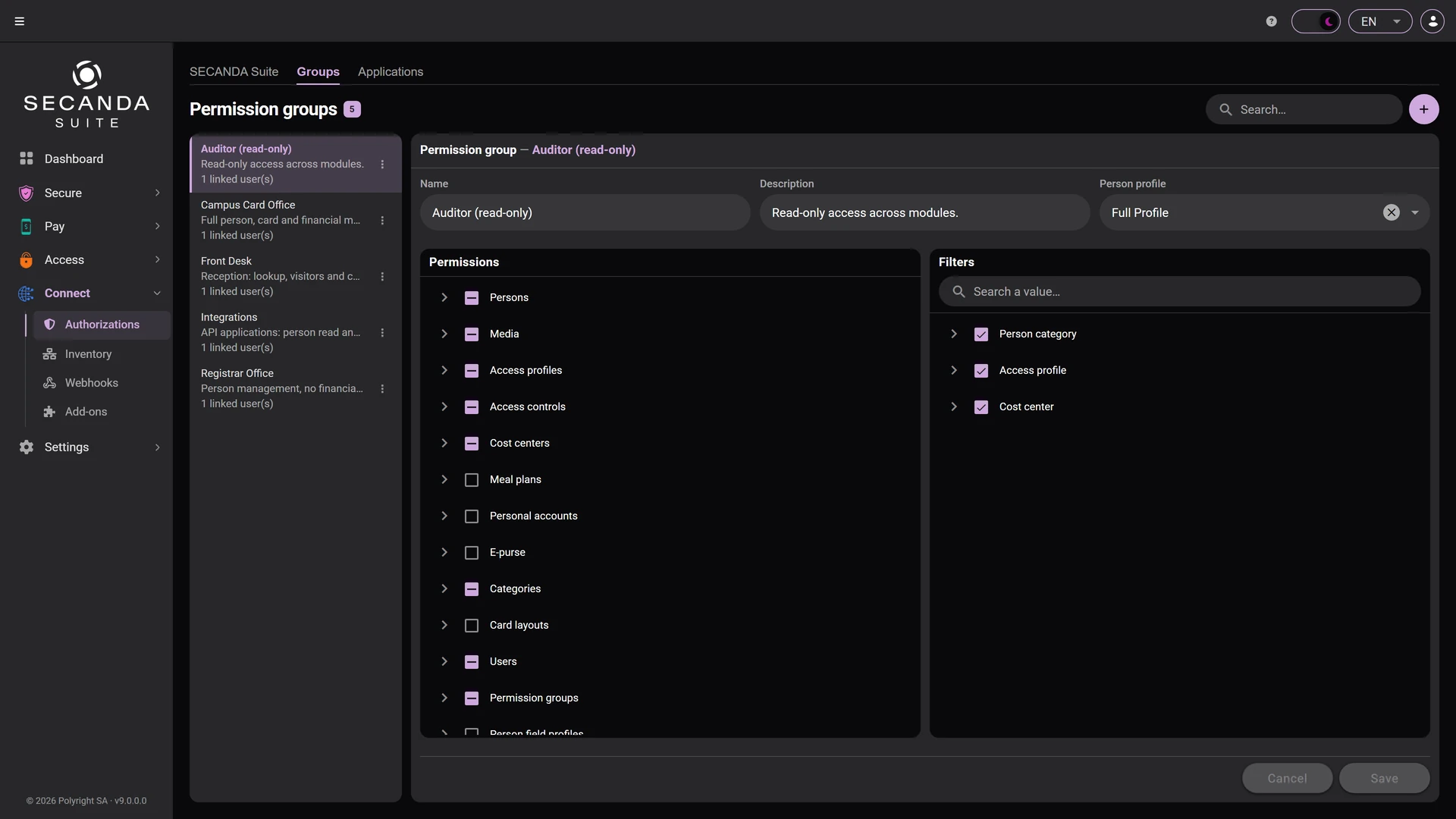Click the Cancel button
Image resolution: width=1456 pixels, height=819 pixels.
[1287, 778]
